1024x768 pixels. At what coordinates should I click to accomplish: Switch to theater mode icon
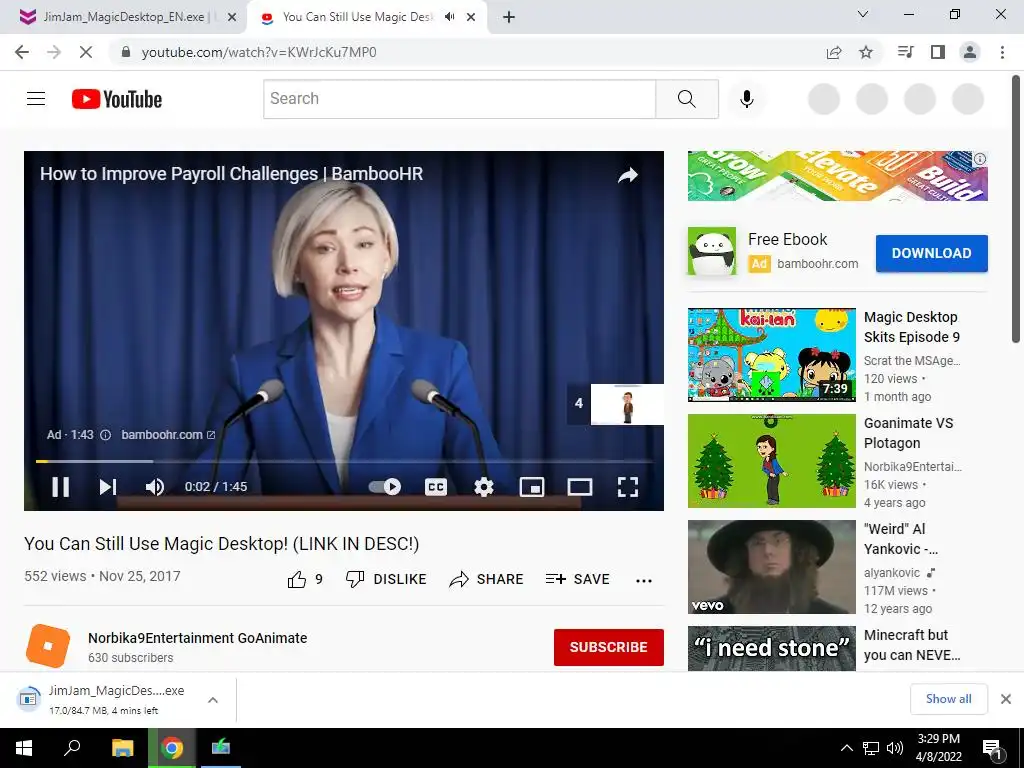(x=580, y=487)
